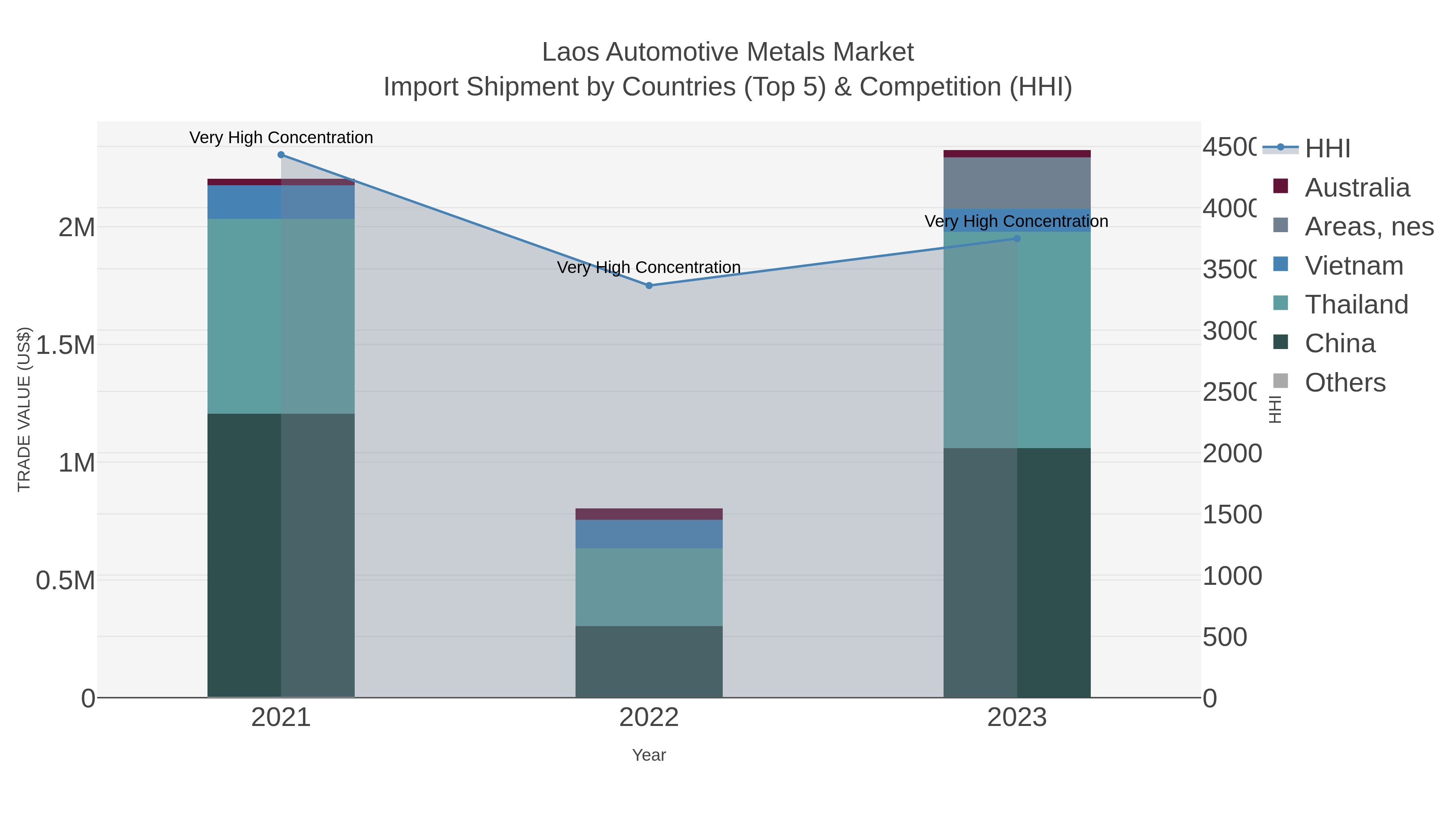
Task: Click Australia maroon legend swatch
Action: (x=1280, y=186)
